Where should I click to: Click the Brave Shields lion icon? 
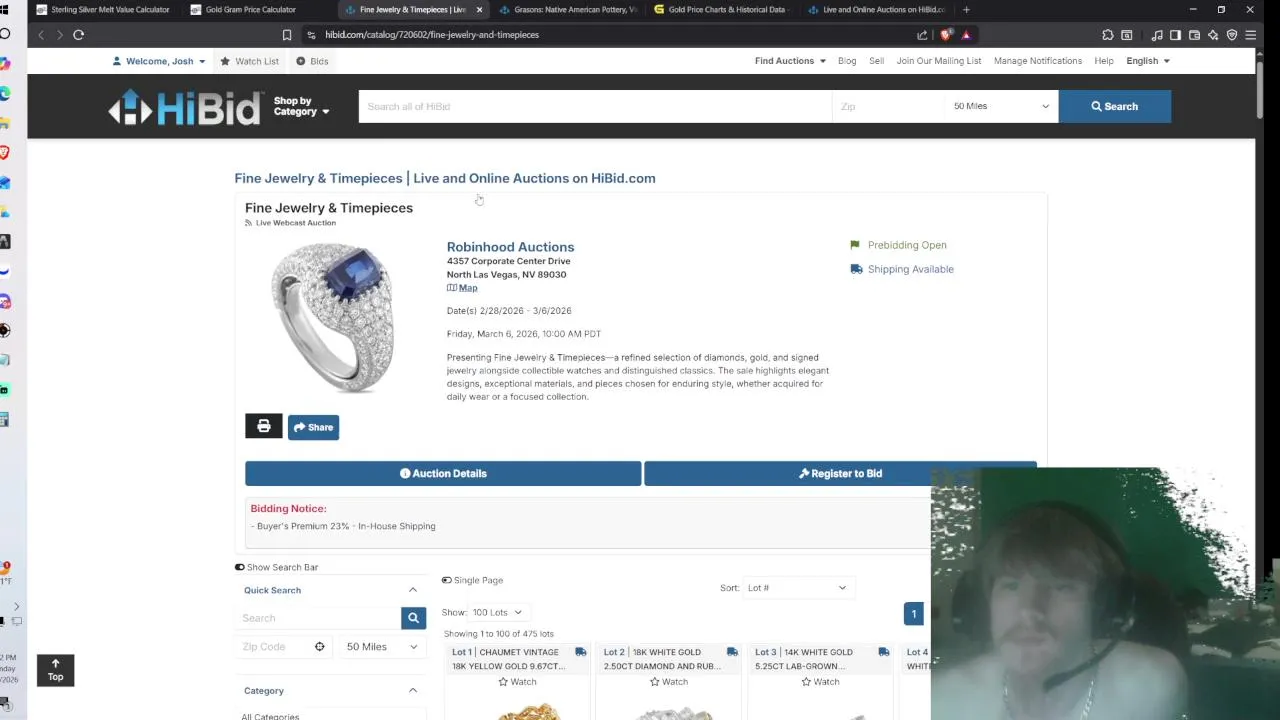(946, 35)
